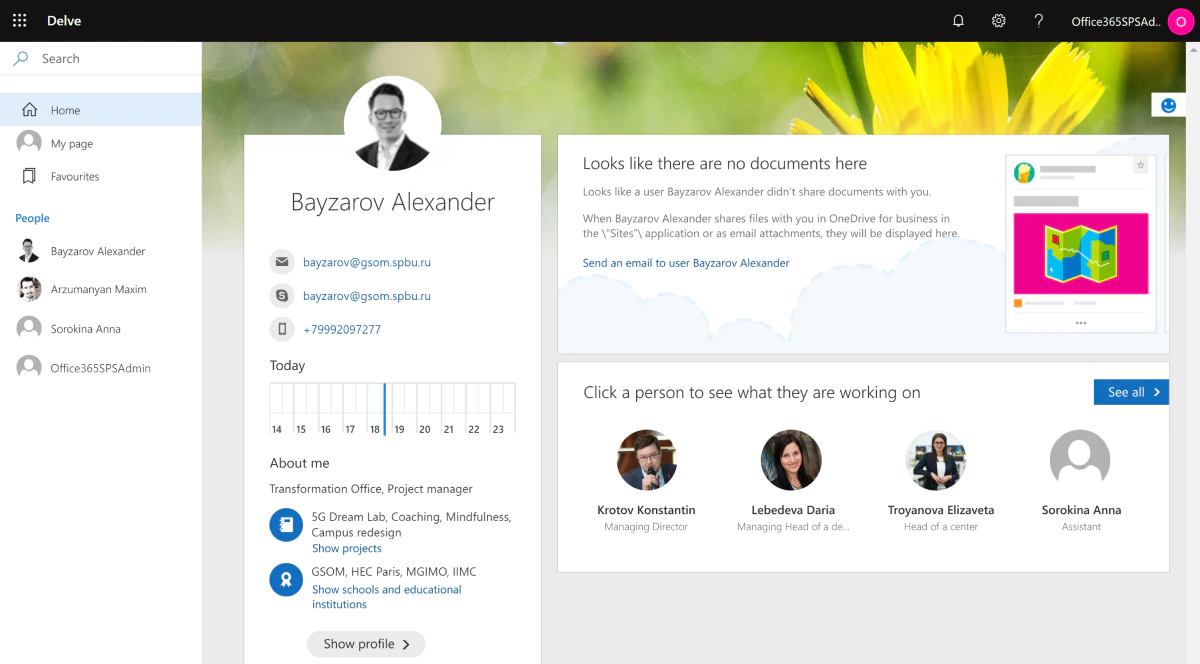Open the Show projects link
Screen dimensions: 1200x664
[346, 548]
